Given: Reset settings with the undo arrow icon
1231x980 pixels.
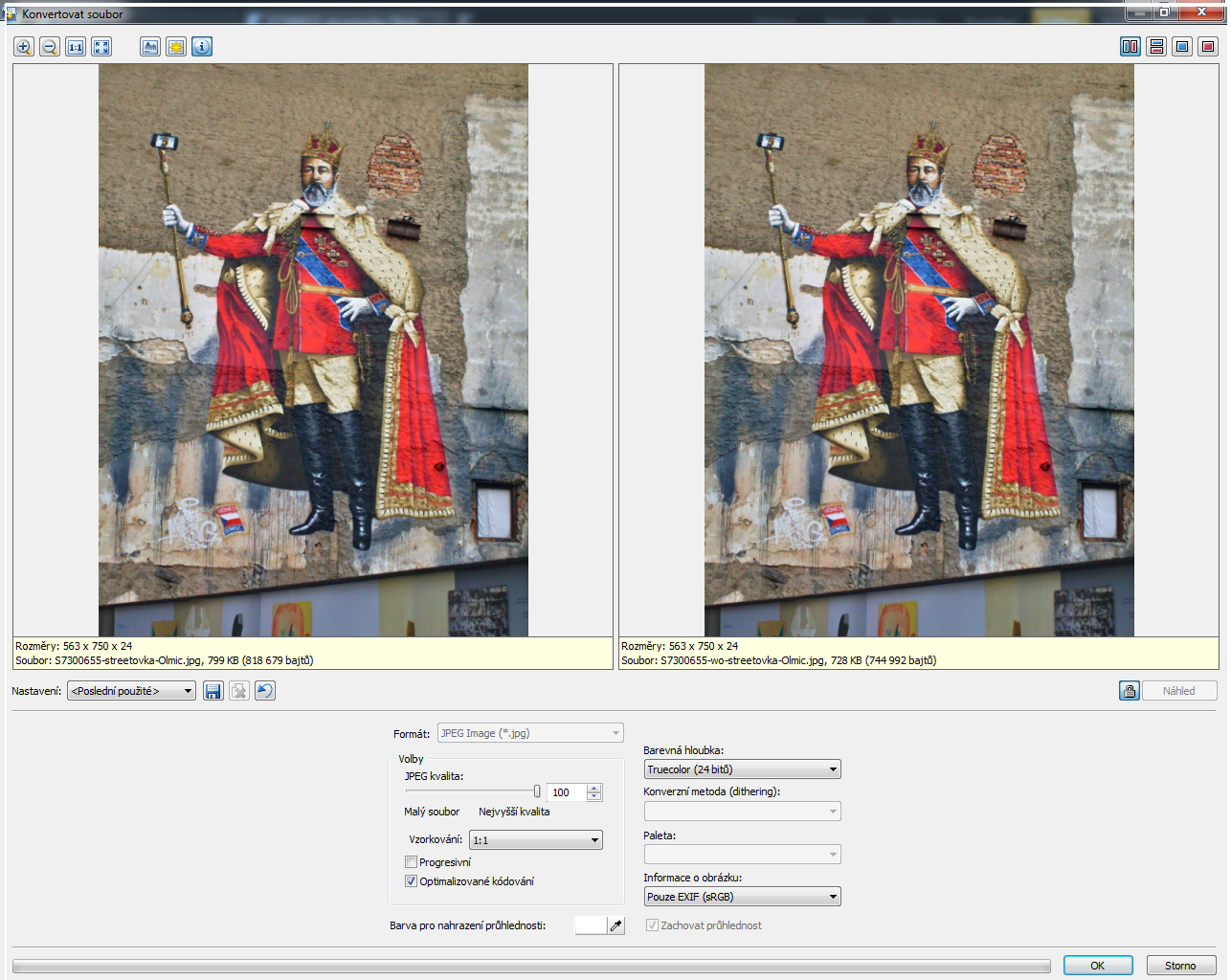Looking at the screenshot, I should pyautogui.click(x=265, y=691).
